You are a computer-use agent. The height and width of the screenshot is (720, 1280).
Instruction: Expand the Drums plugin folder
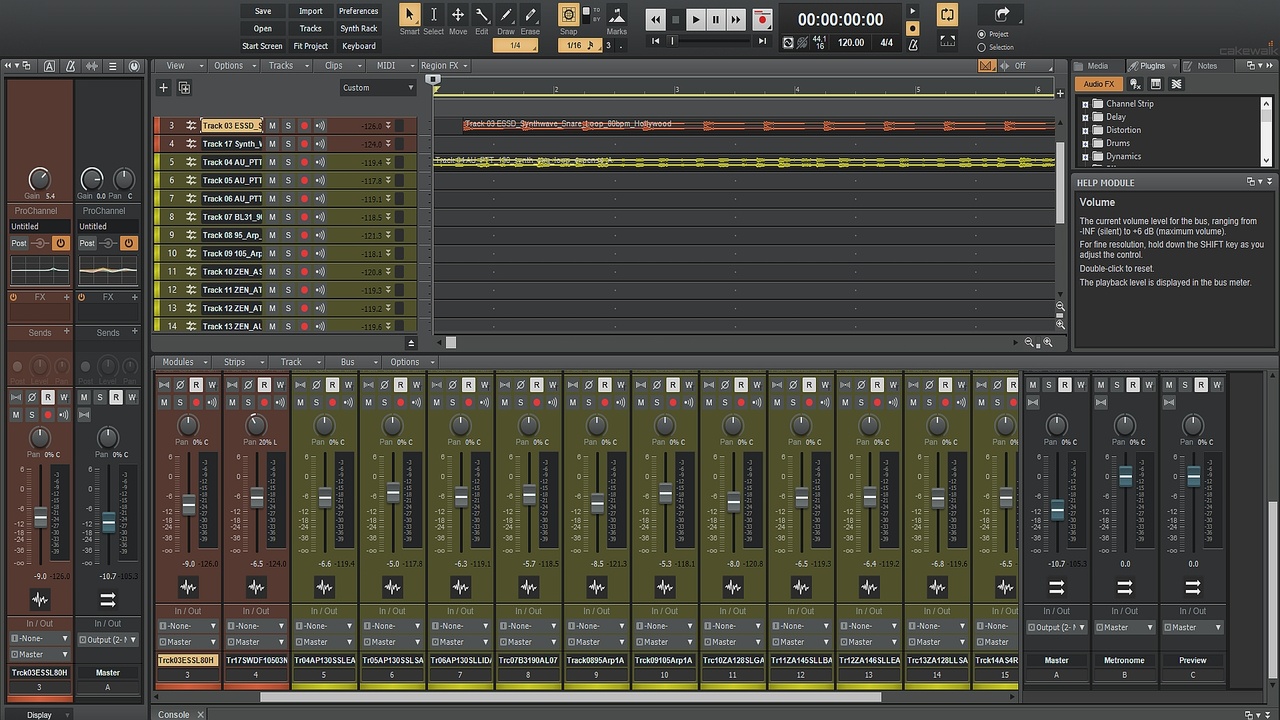pos(1085,143)
